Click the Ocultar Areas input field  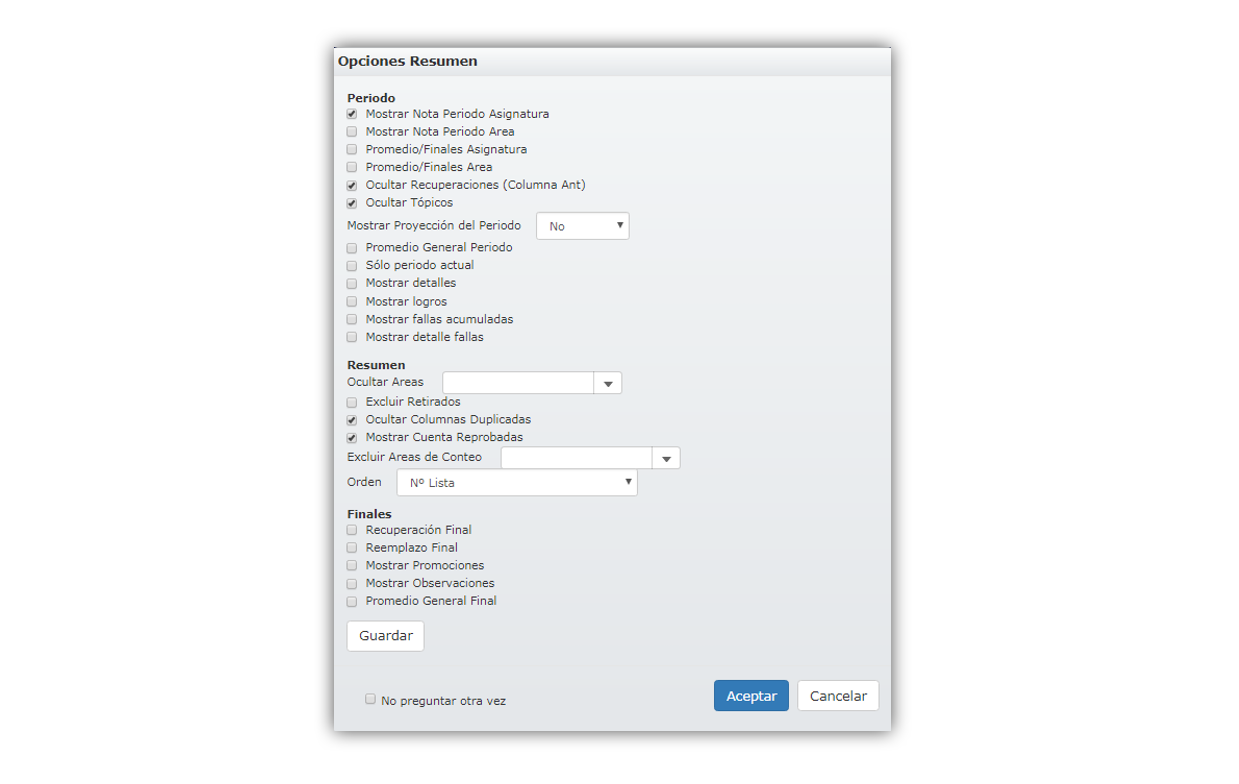pyautogui.click(x=518, y=383)
